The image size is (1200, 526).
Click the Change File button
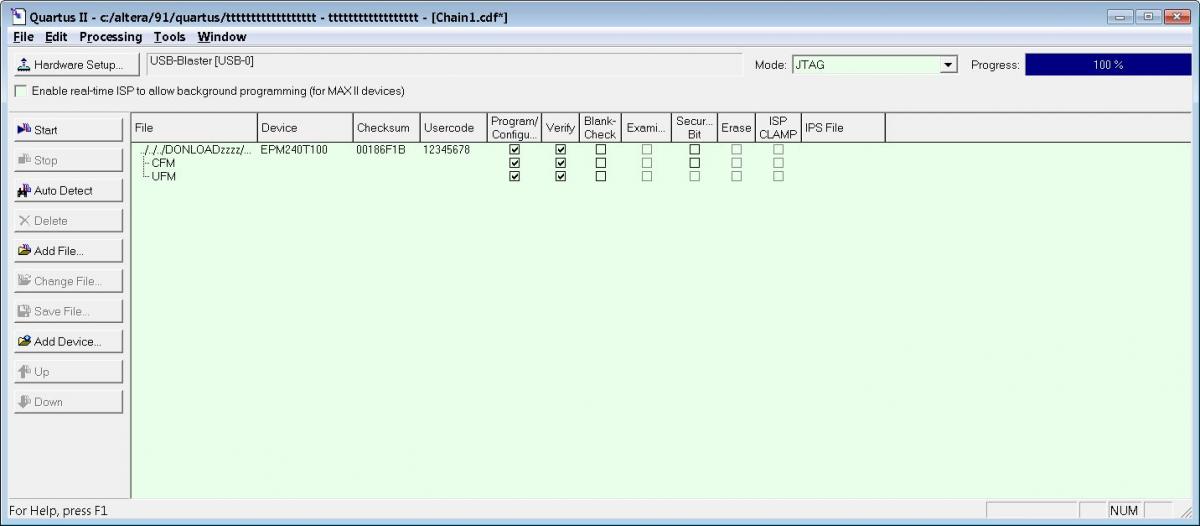(x=69, y=281)
